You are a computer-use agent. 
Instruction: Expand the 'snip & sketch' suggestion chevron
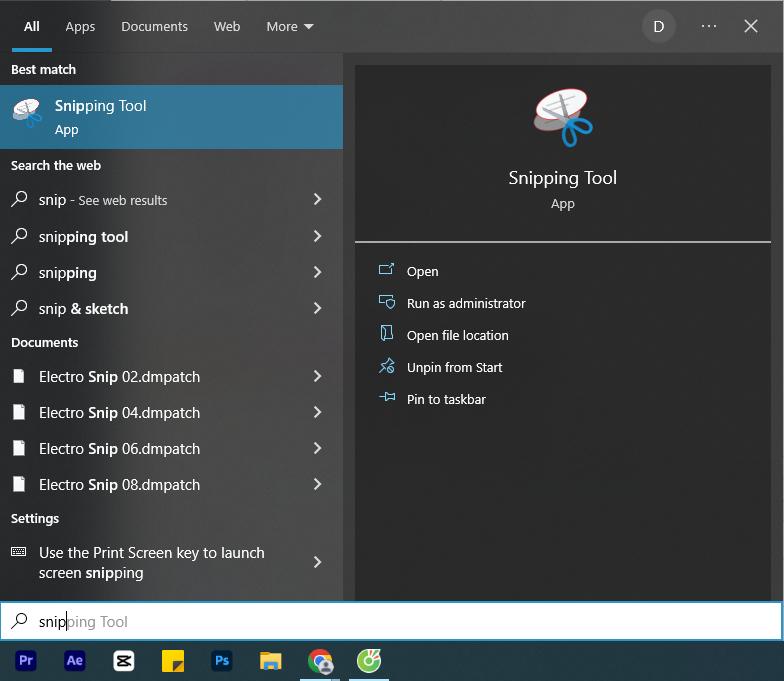tap(317, 308)
